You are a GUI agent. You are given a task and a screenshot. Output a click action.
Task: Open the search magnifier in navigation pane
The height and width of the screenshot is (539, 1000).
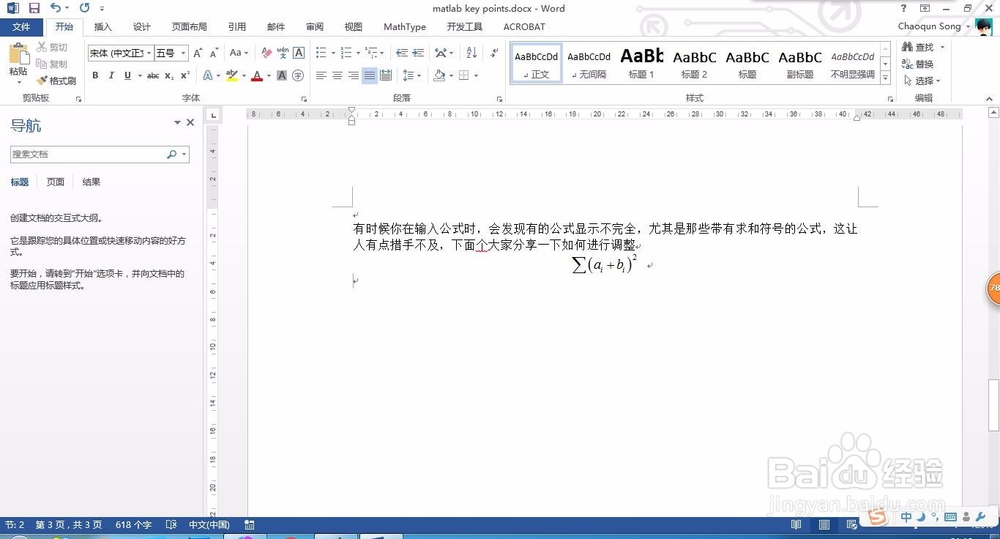172,154
